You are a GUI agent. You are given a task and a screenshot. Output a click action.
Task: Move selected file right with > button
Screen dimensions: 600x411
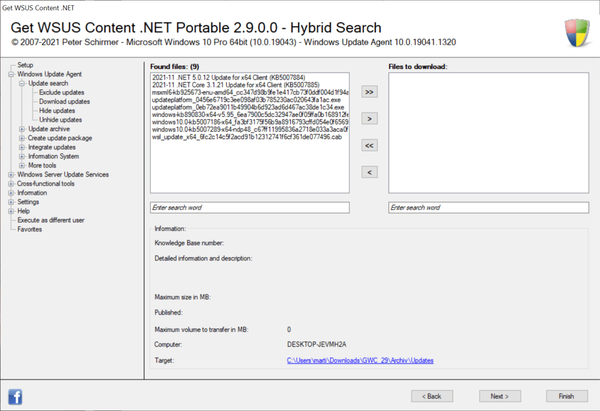(x=368, y=118)
